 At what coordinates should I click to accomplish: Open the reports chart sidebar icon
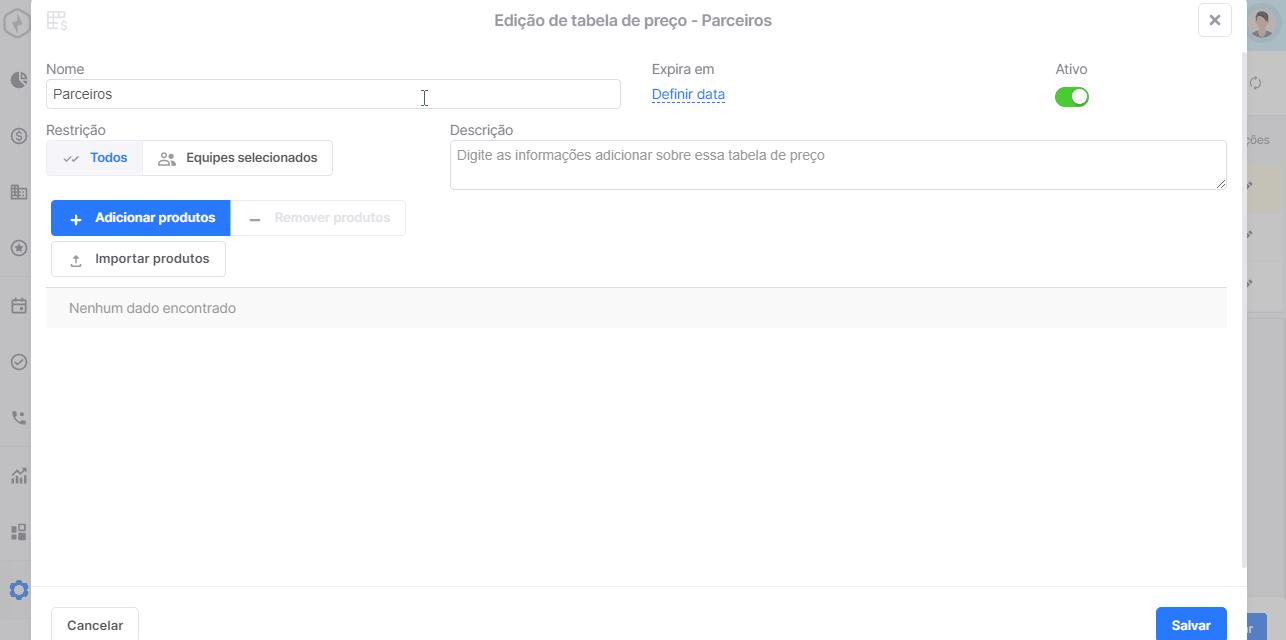point(18,476)
